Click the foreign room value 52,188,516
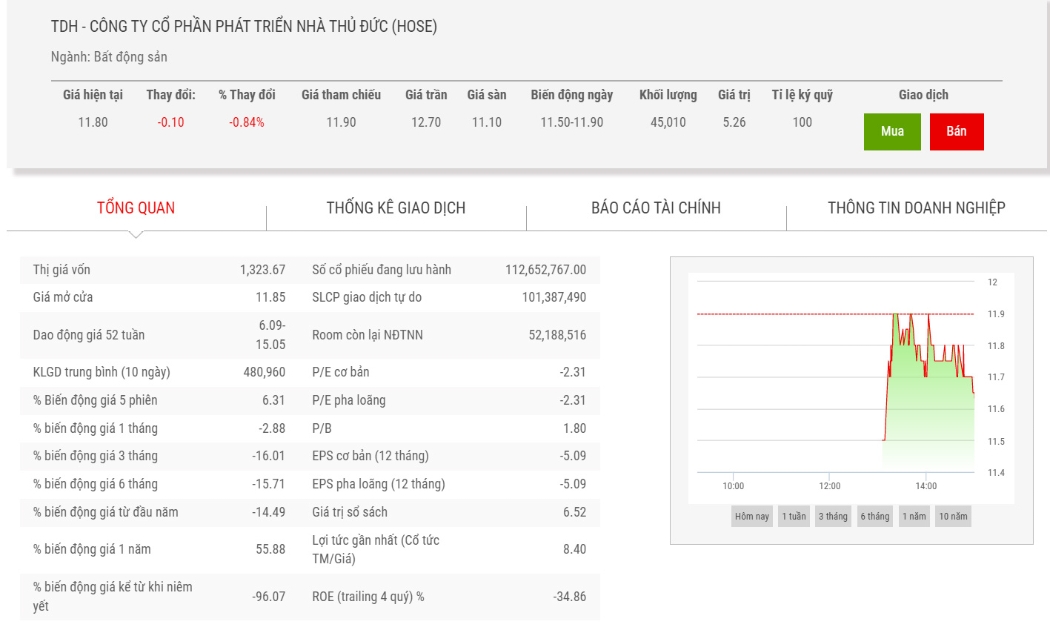Screen dimensions: 1050x630 pyautogui.click(x=557, y=335)
